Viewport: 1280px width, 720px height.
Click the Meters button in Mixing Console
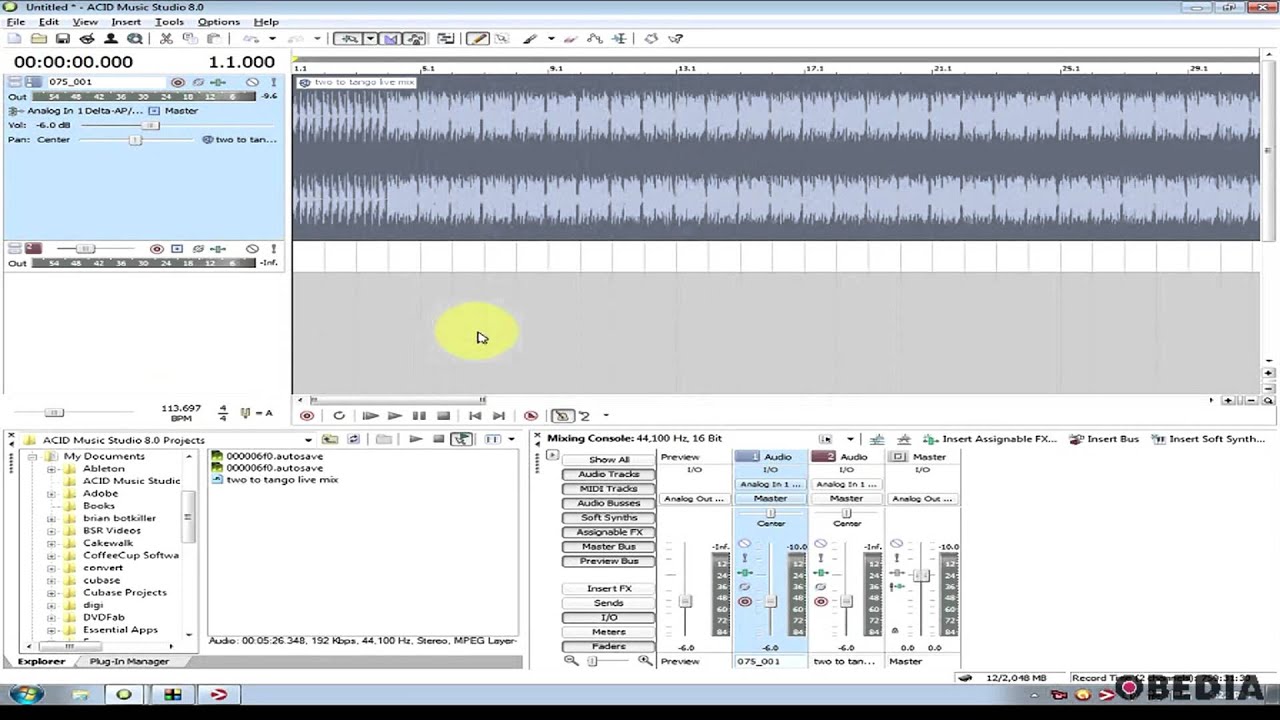[x=608, y=632]
